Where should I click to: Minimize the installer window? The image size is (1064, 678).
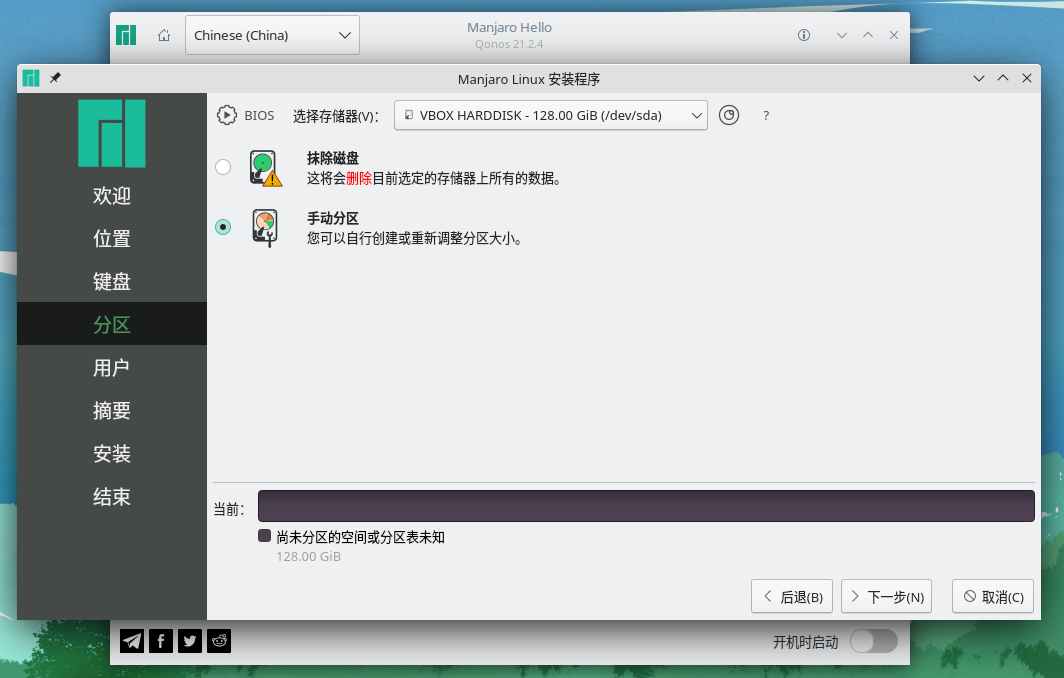click(978, 78)
